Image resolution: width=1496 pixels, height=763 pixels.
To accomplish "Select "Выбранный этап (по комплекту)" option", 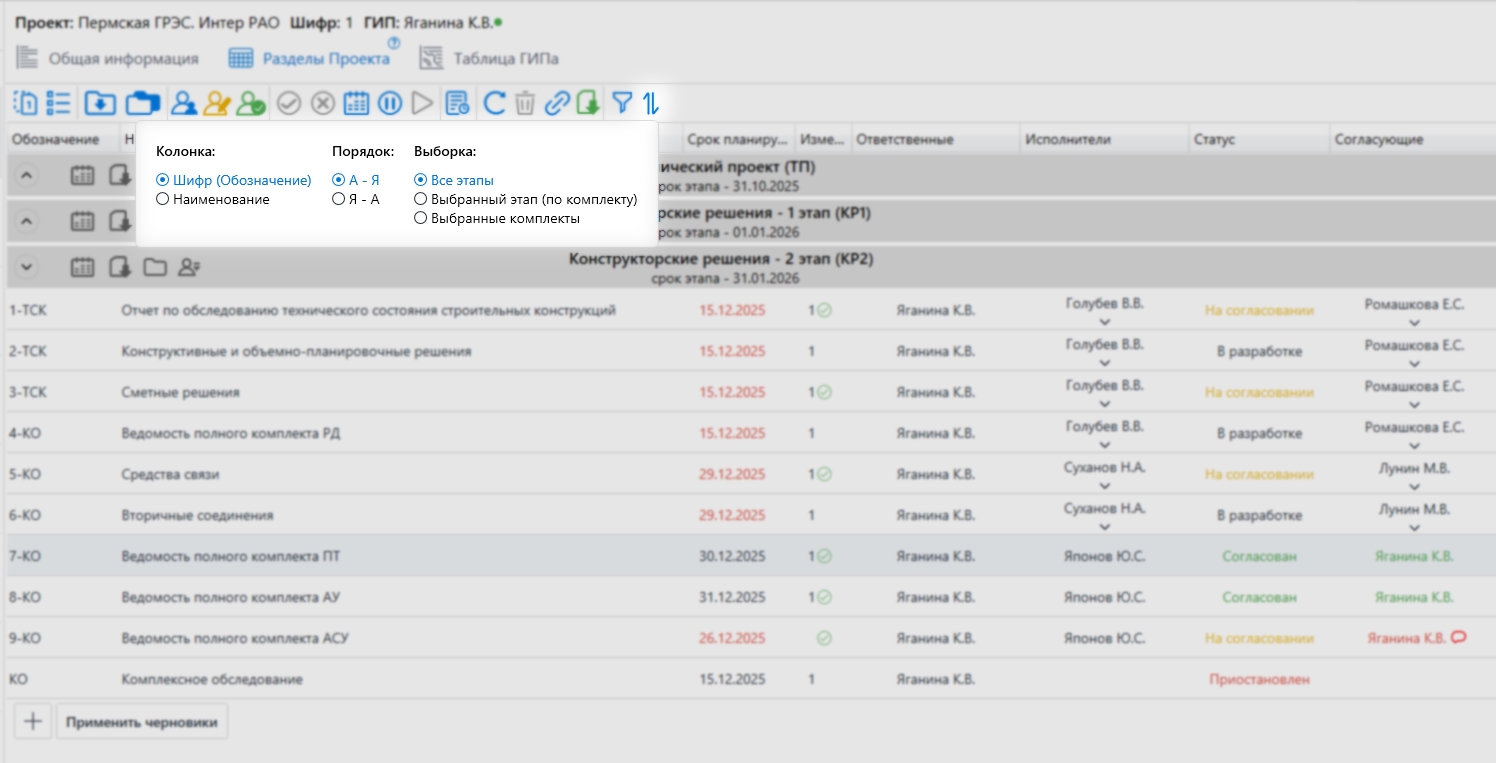I will [x=421, y=200].
